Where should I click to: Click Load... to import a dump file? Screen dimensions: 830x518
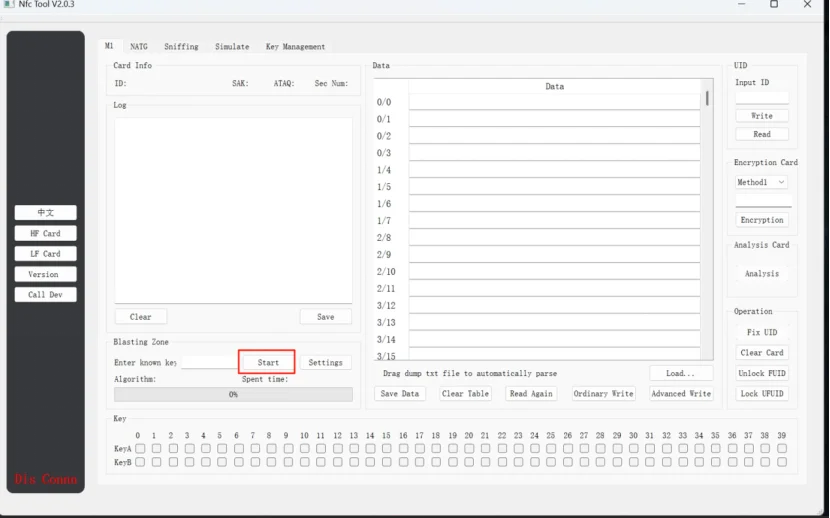tap(681, 373)
